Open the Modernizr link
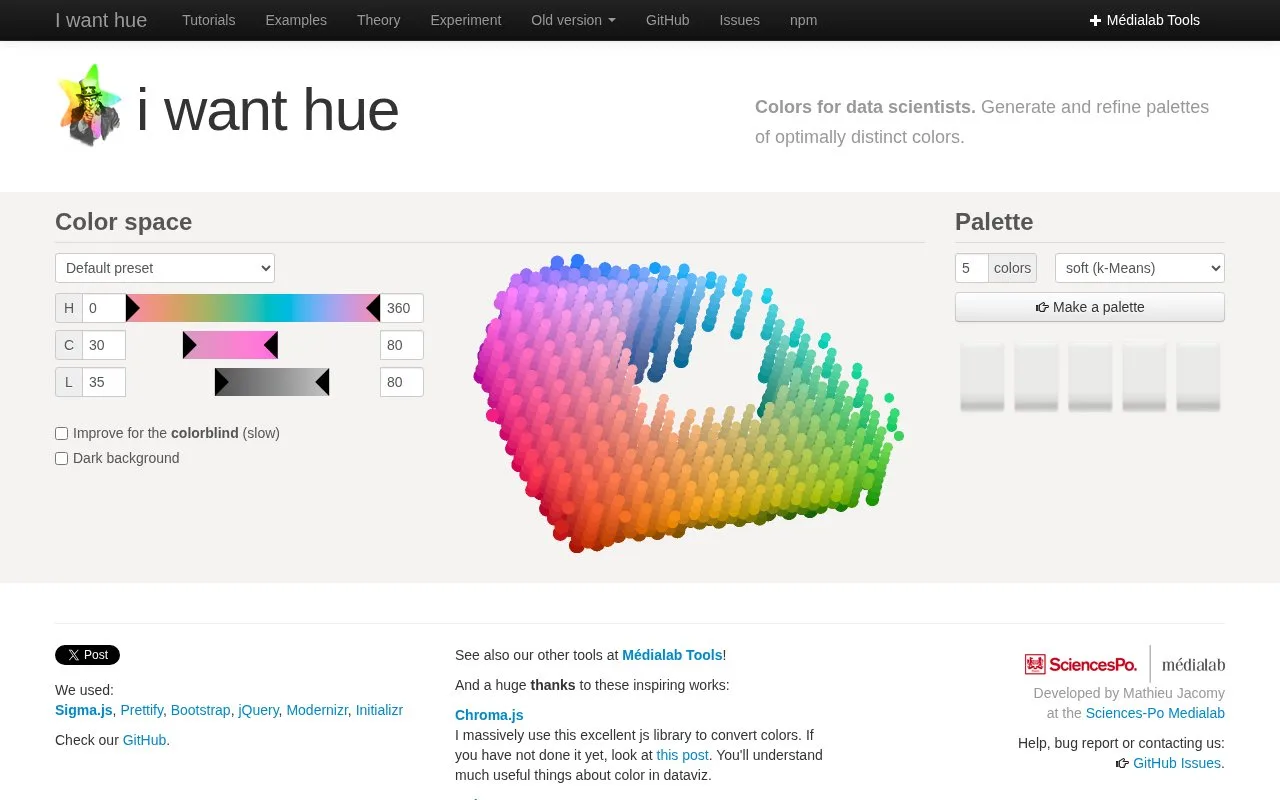Image resolution: width=1280 pixels, height=800 pixels. tap(317, 710)
